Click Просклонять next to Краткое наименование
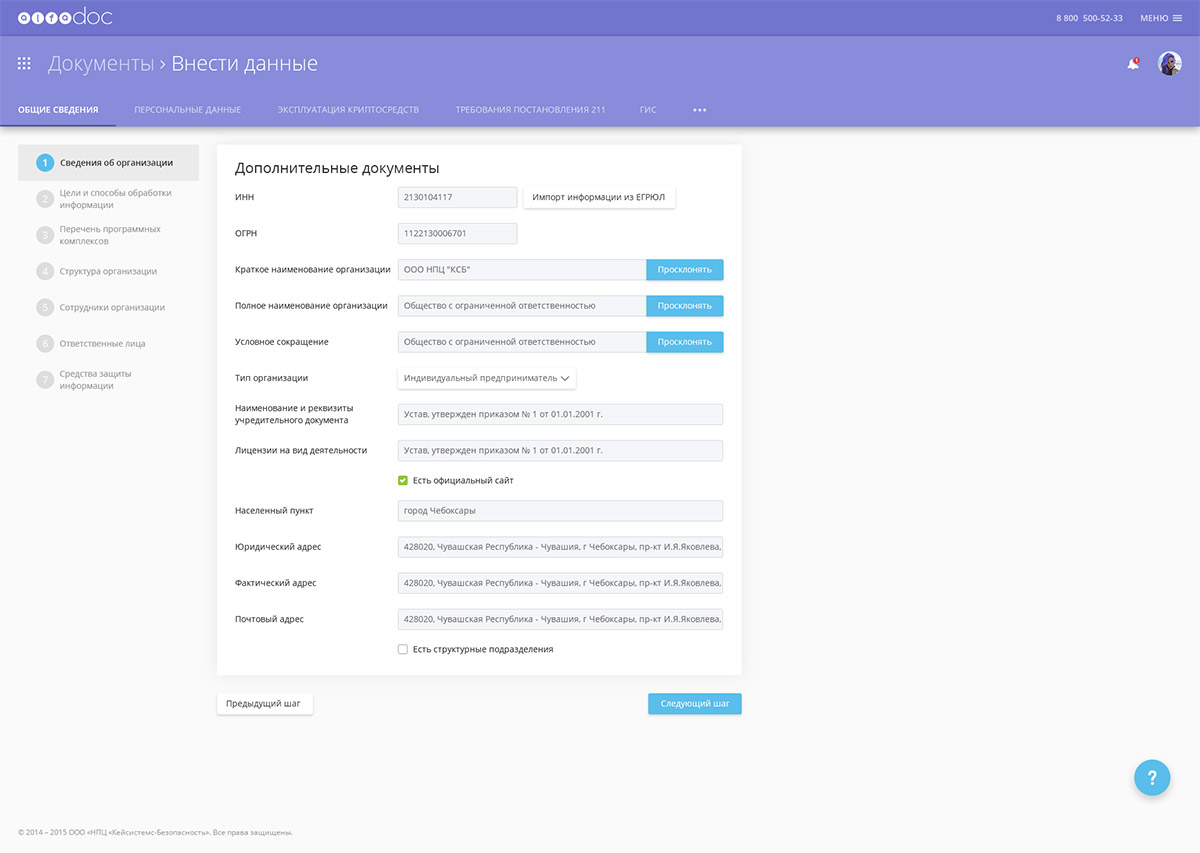The image size is (1200, 853). click(684, 269)
